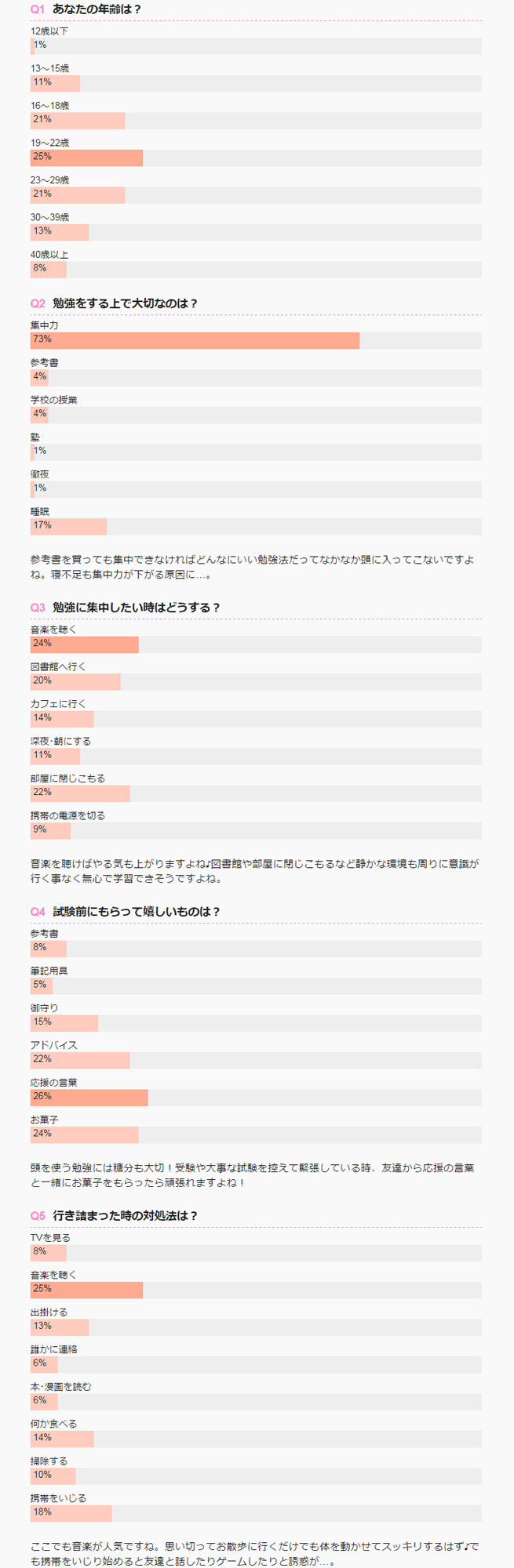Viewport: 514px width, 1568px height.
Task: Click the お菓子 24% result bar
Action: tap(84, 1134)
